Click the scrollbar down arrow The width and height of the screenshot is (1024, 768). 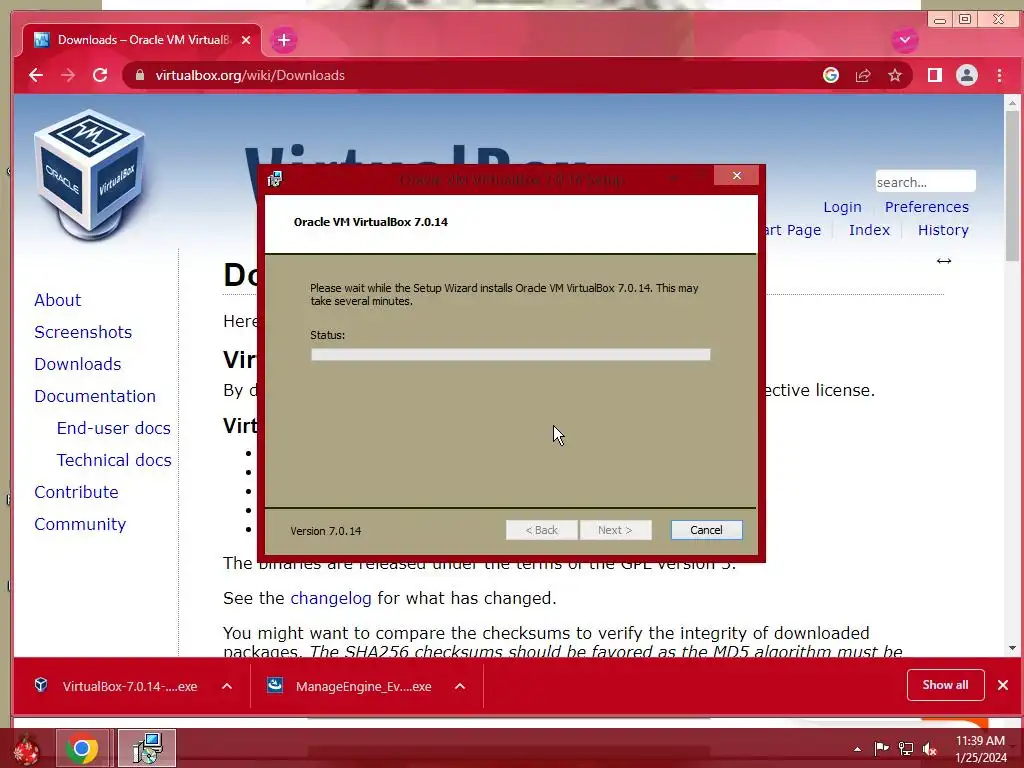[1012, 648]
